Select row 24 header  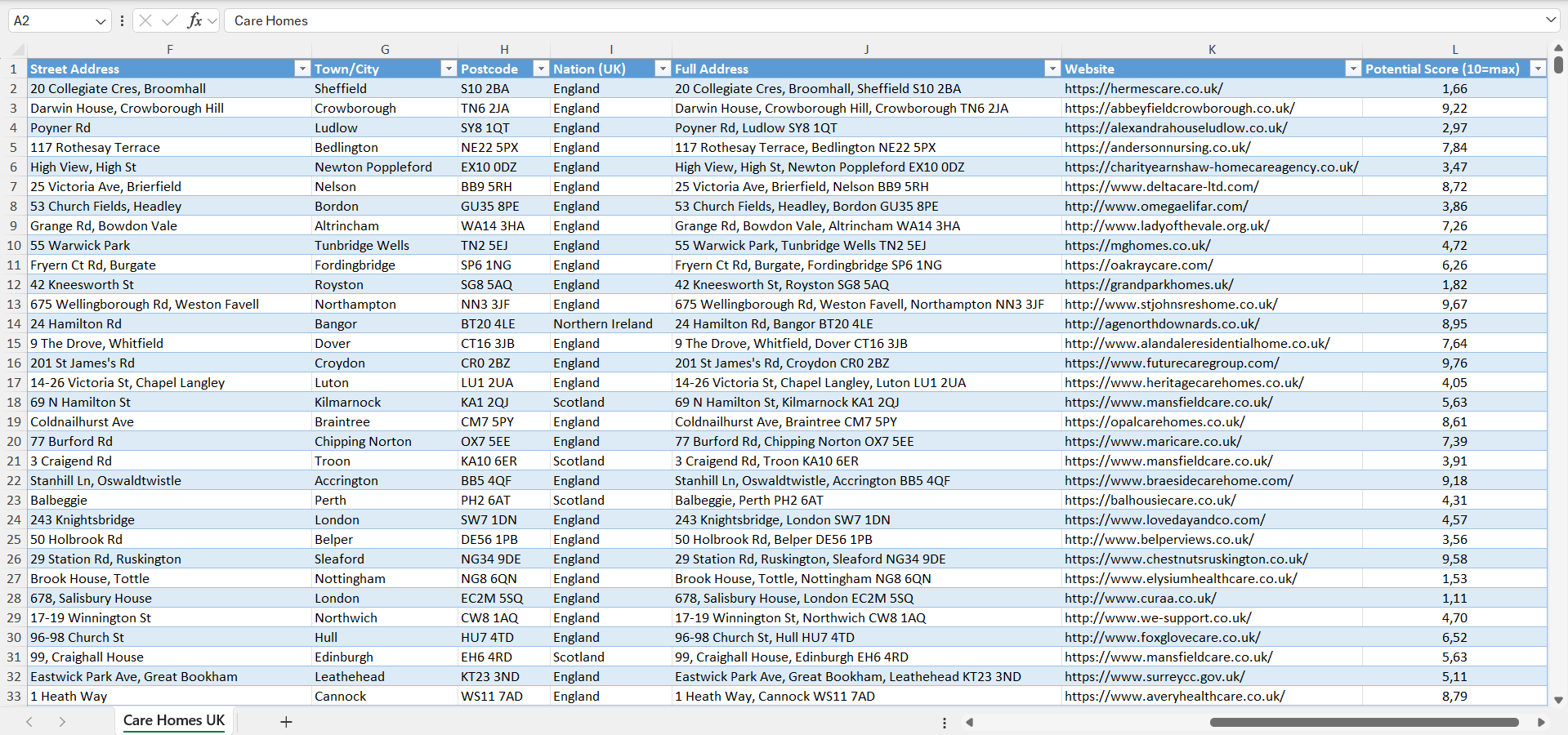coord(14,519)
